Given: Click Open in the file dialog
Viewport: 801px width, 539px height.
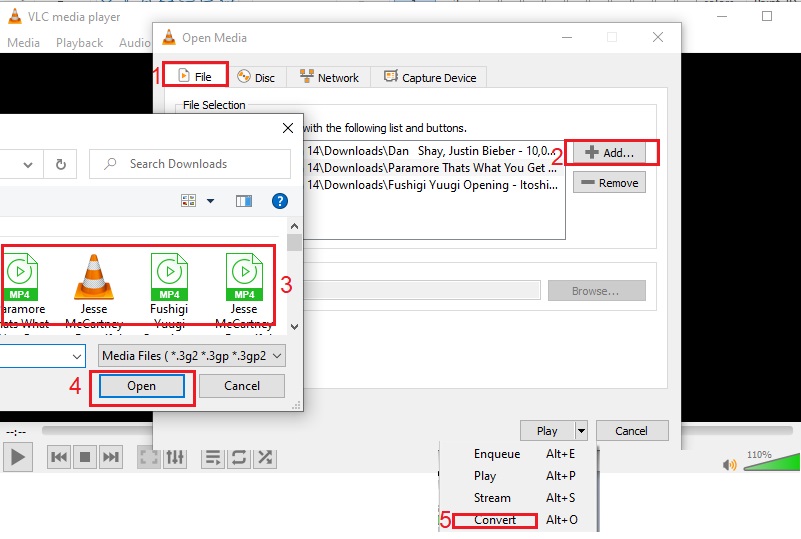Looking at the screenshot, I should [142, 386].
